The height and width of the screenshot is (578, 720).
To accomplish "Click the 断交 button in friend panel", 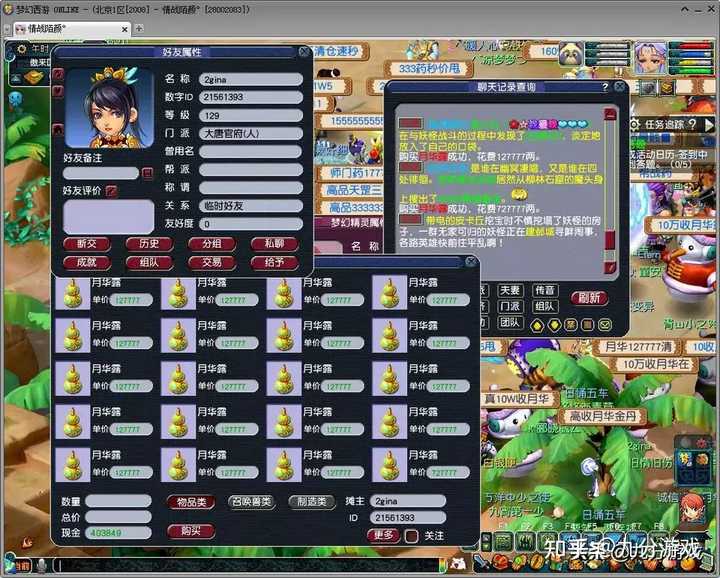I will (87, 244).
